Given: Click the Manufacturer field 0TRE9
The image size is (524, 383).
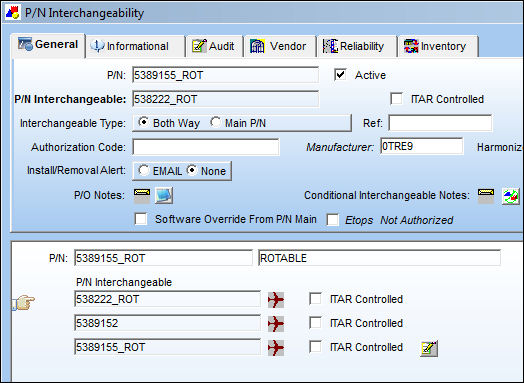Looking at the screenshot, I should point(422,146).
